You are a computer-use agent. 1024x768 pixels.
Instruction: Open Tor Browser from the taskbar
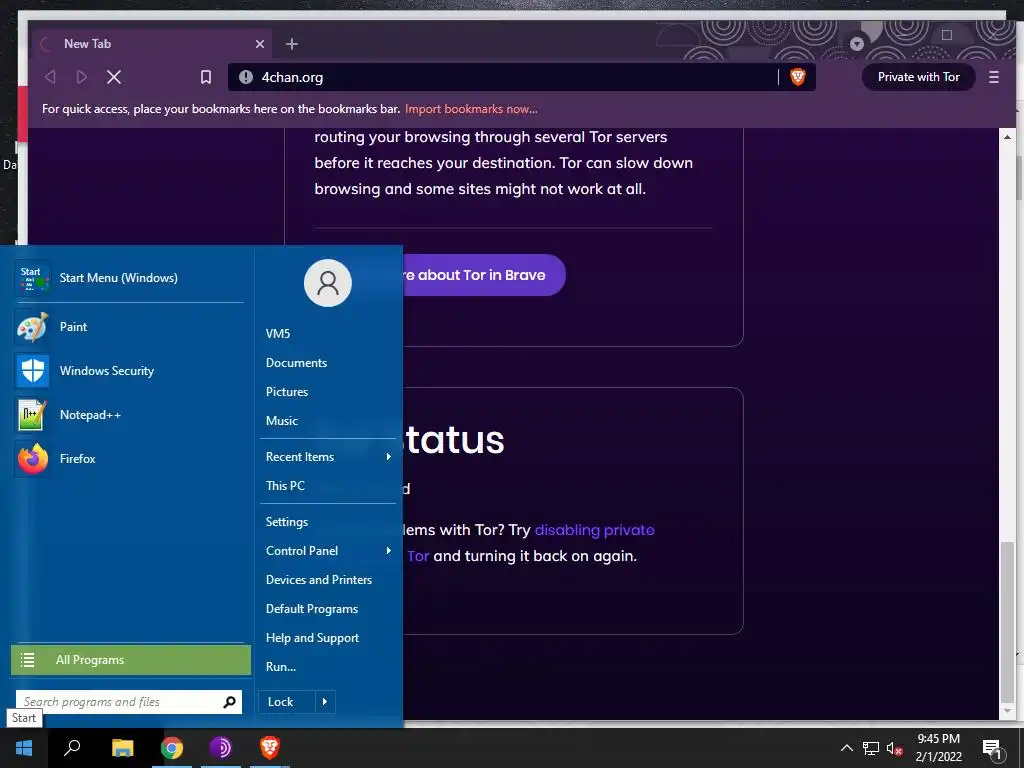221,748
